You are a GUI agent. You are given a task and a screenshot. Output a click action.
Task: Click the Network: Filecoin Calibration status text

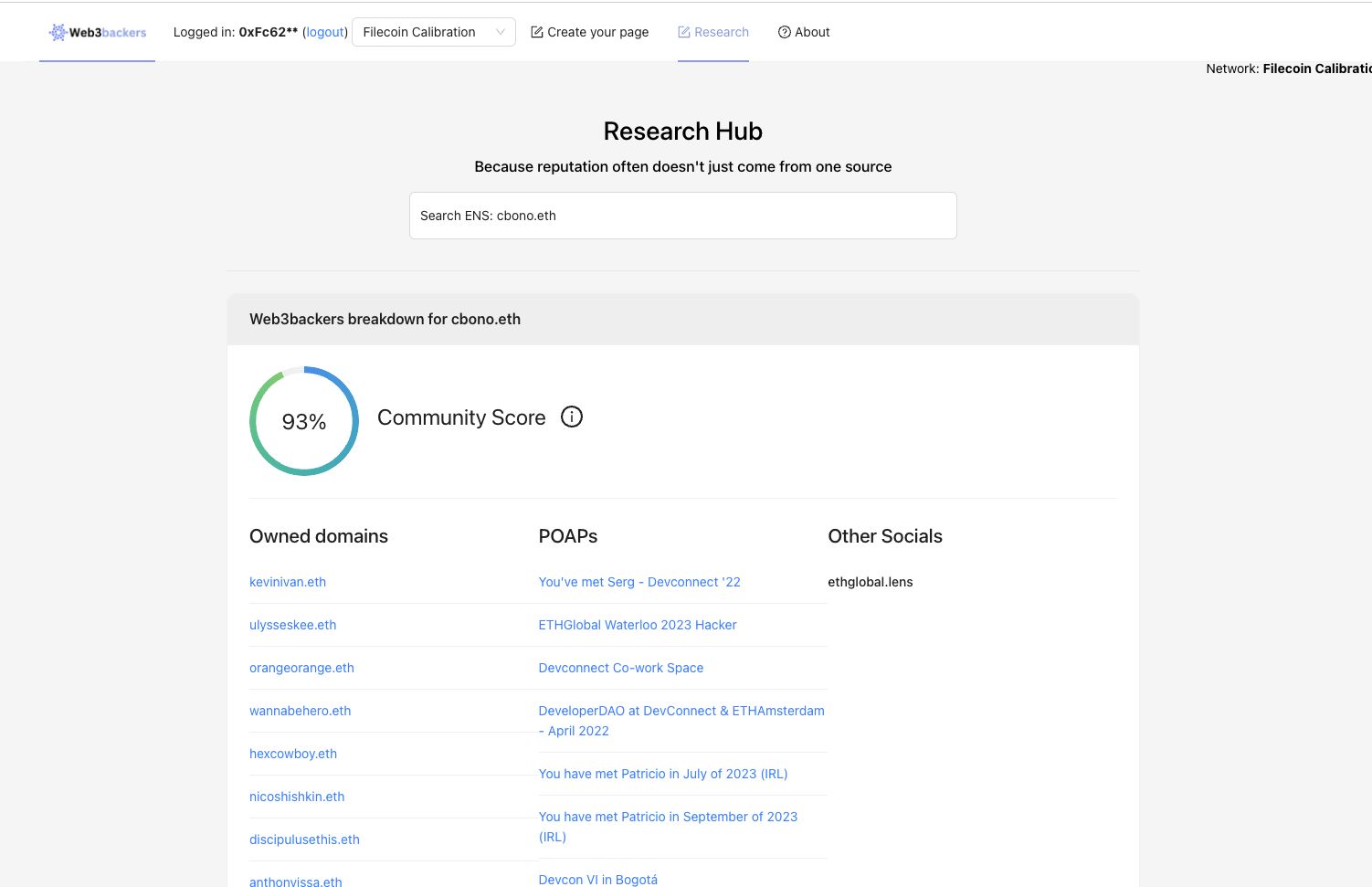[x=1288, y=69]
